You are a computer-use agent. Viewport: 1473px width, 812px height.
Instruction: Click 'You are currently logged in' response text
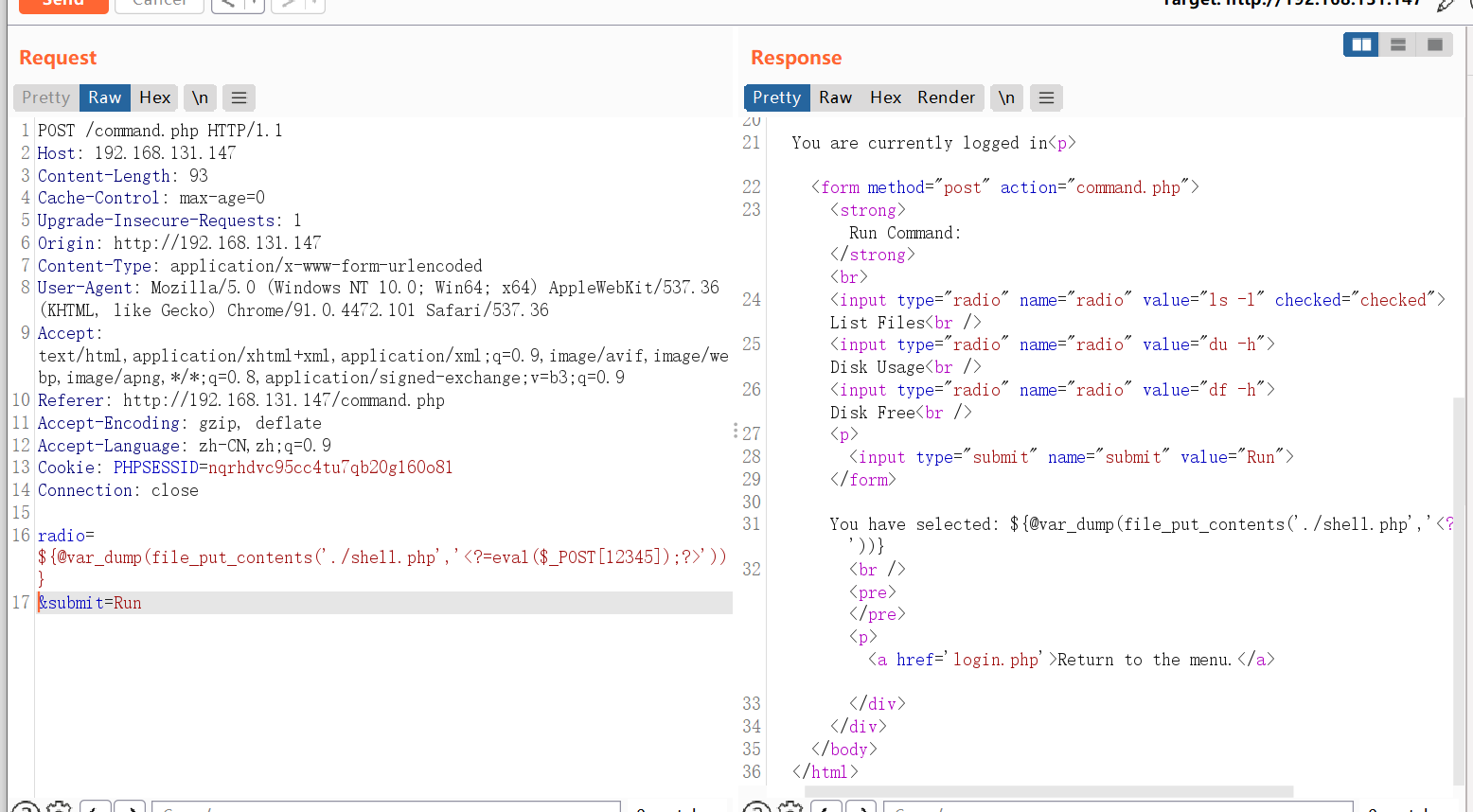point(919,143)
